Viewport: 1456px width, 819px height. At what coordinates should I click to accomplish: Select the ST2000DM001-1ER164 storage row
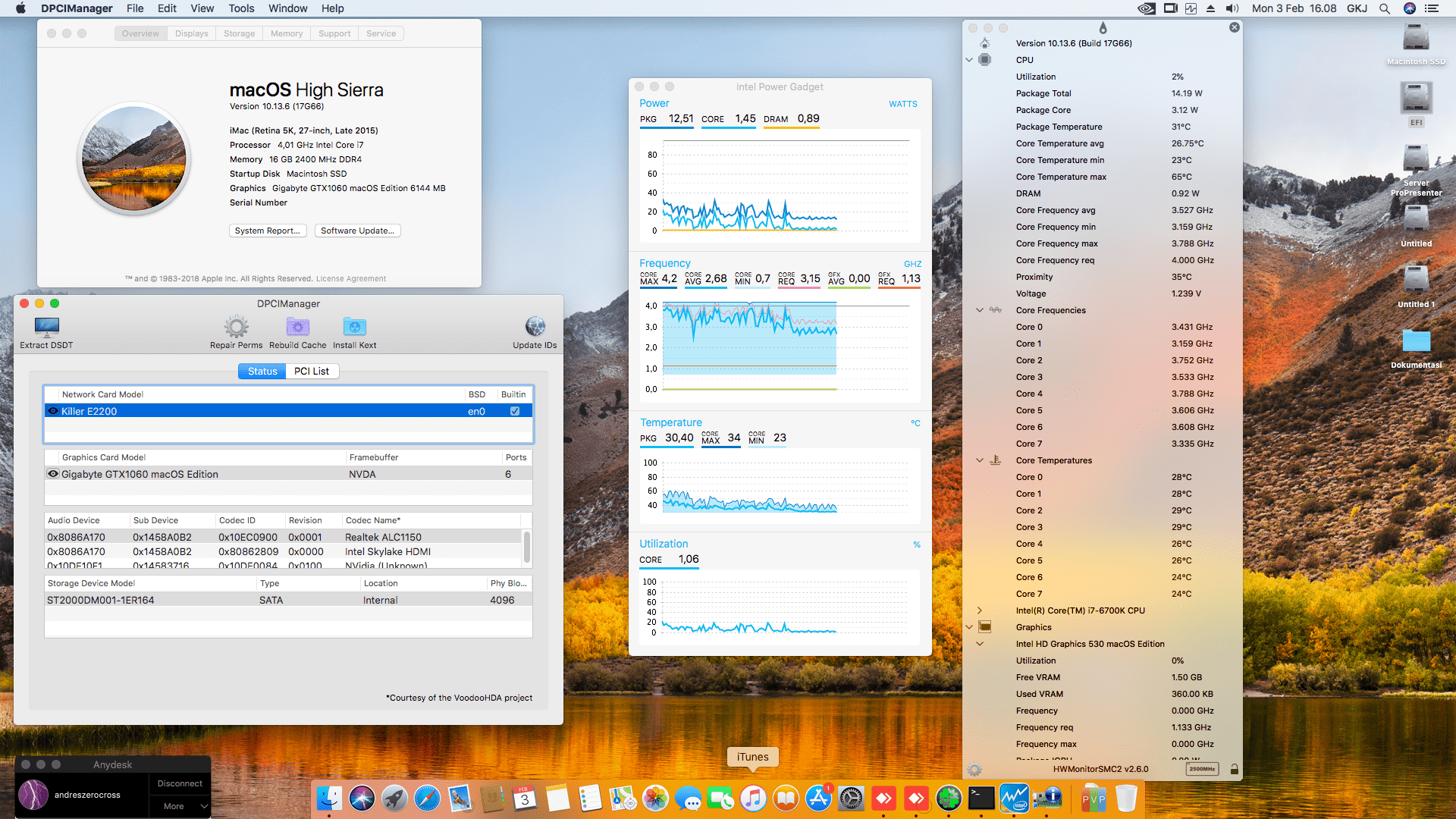[288, 600]
